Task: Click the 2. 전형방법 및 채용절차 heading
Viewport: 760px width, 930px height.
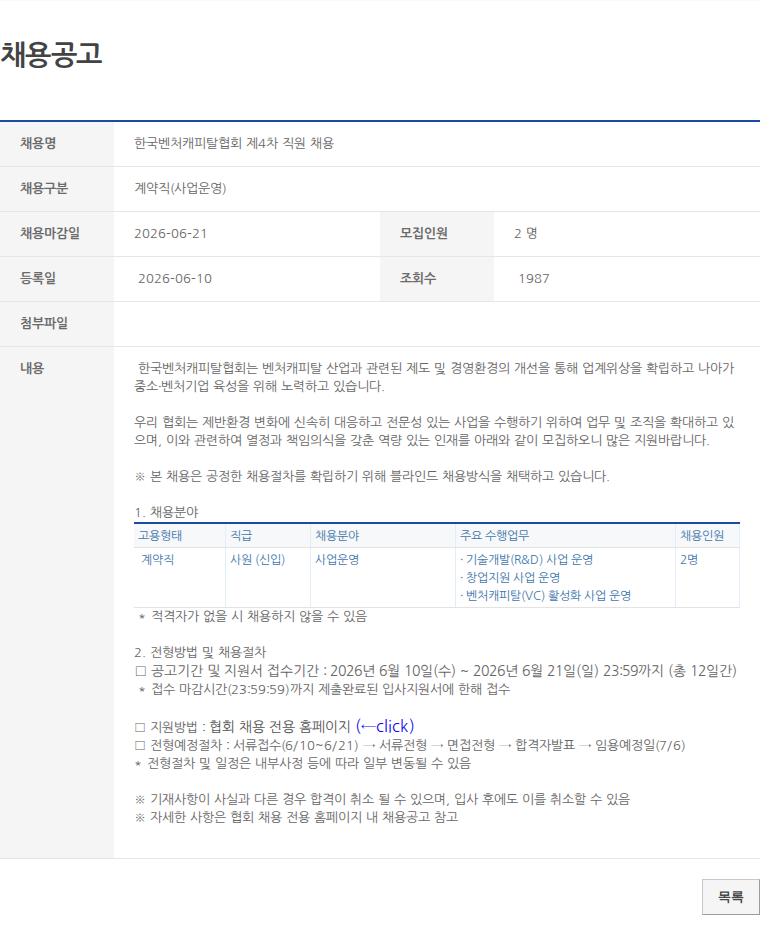Action: 201,652
